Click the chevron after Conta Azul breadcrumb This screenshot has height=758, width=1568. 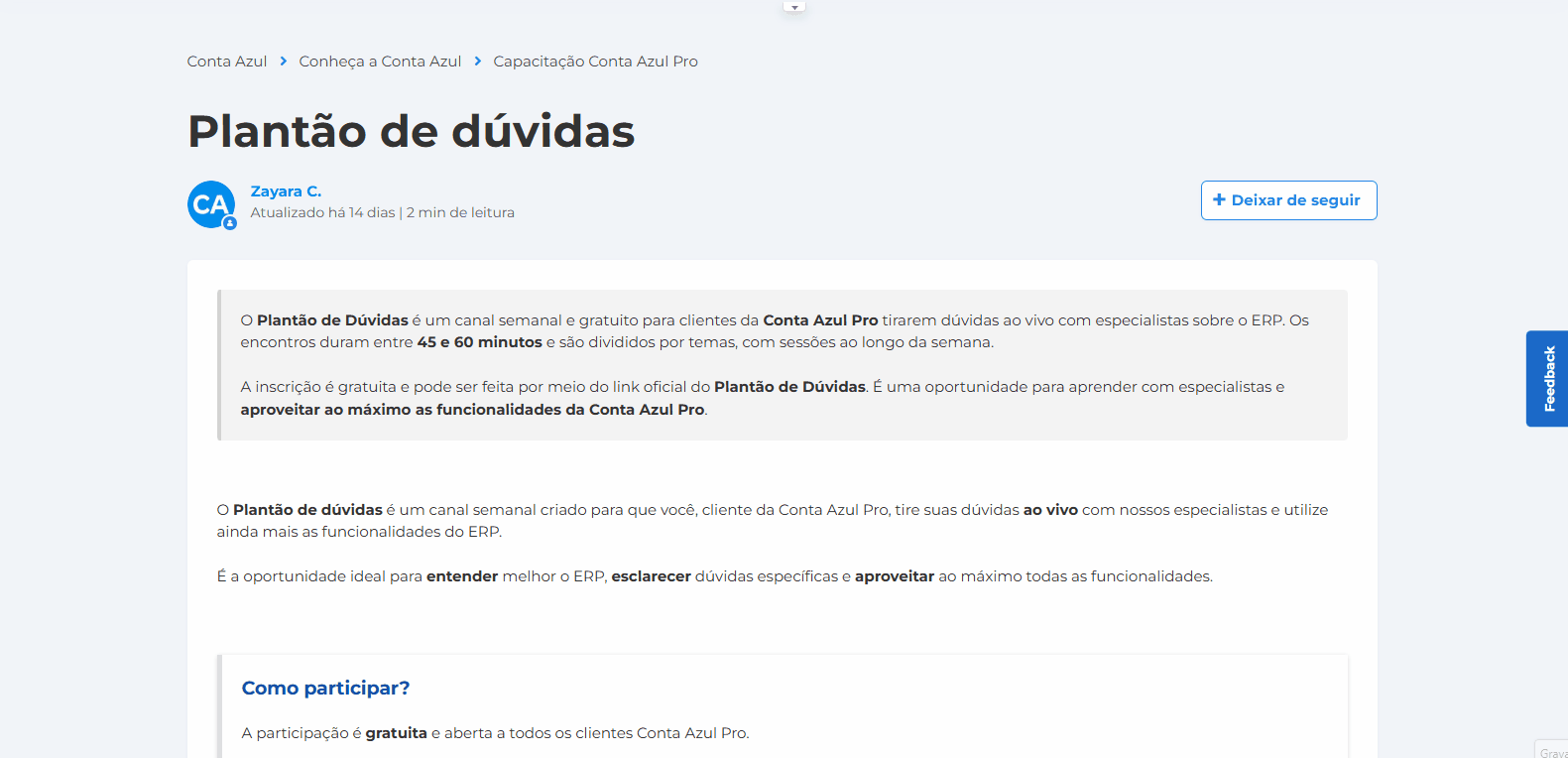tap(283, 62)
